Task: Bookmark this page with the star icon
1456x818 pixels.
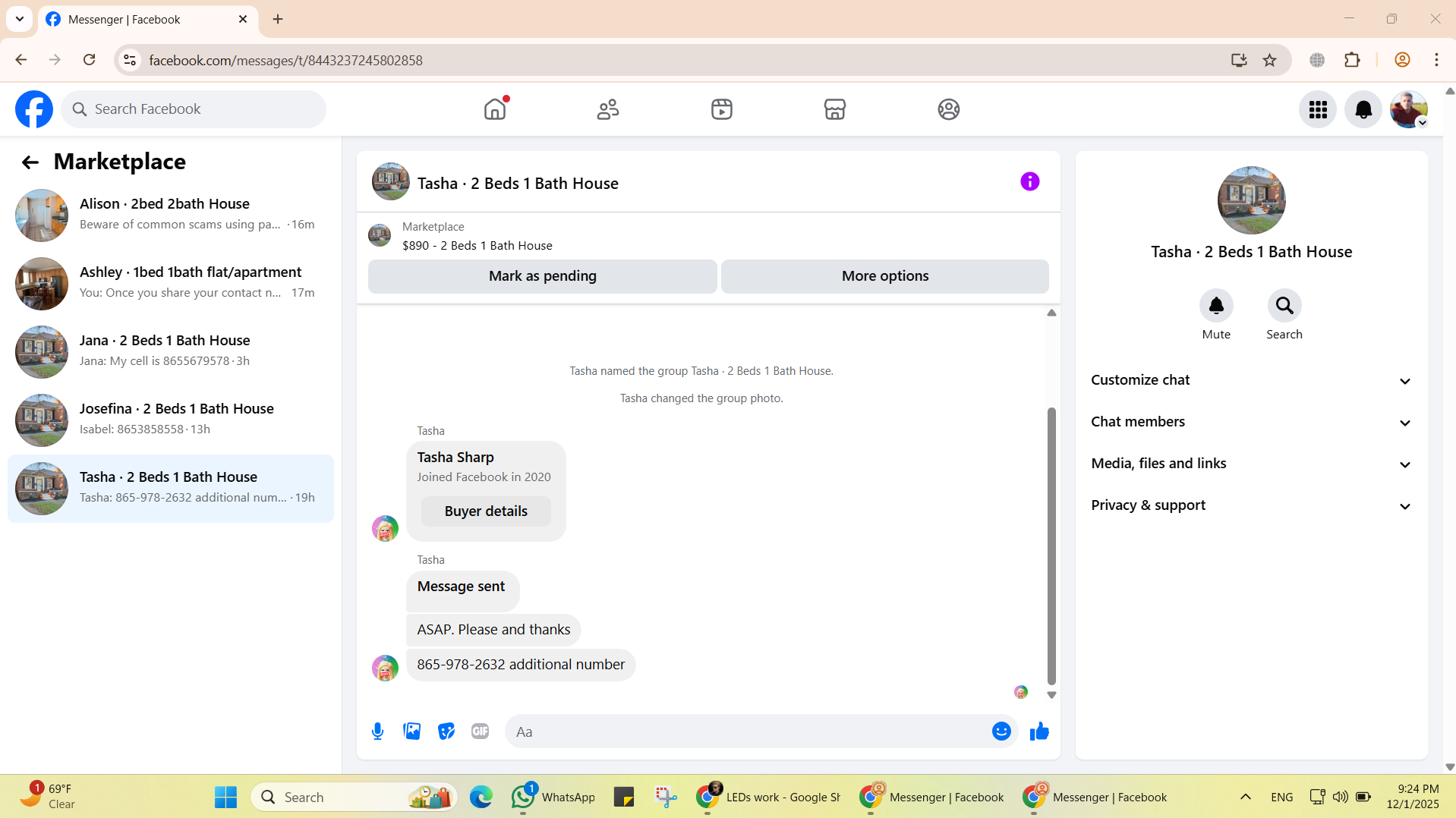Action: pos(1270,60)
